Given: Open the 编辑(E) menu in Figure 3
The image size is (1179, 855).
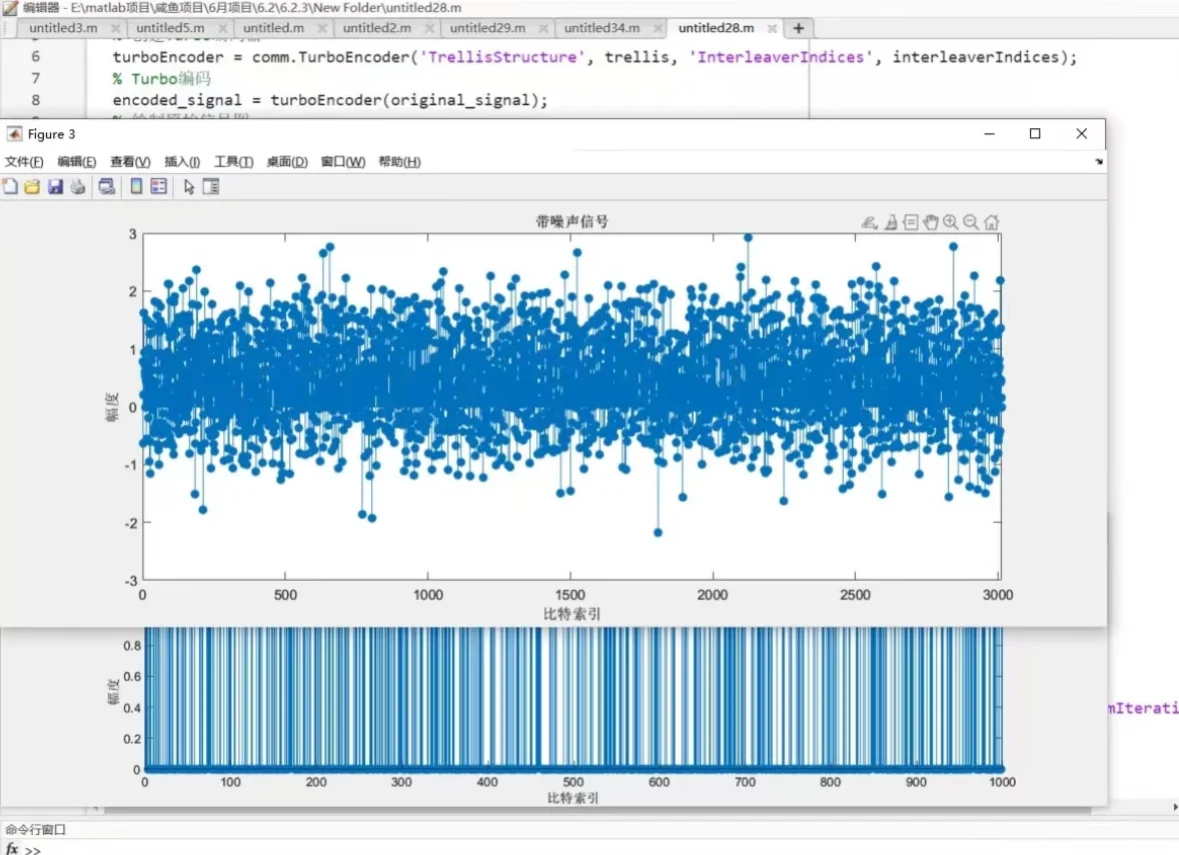Looking at the screenshot, I should click(x=77, y=162).
